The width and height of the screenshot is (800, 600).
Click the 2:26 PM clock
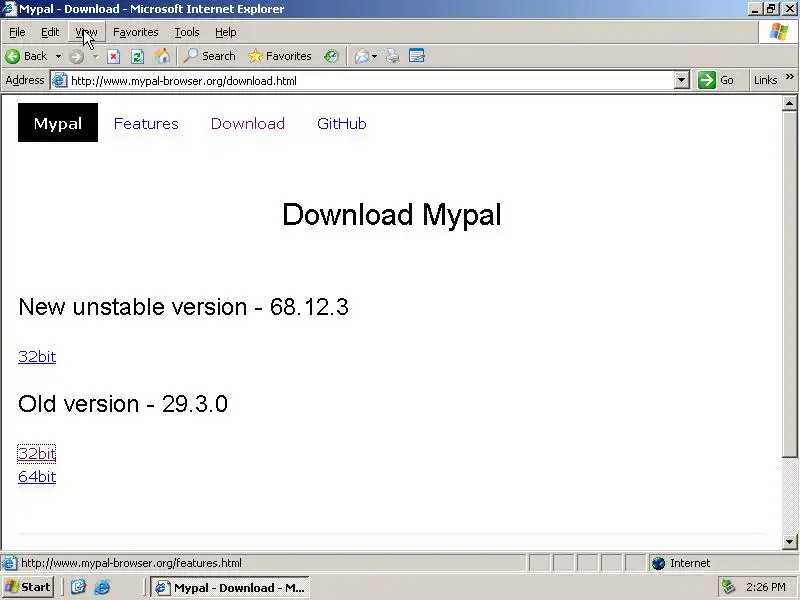[x=765, y=587]
